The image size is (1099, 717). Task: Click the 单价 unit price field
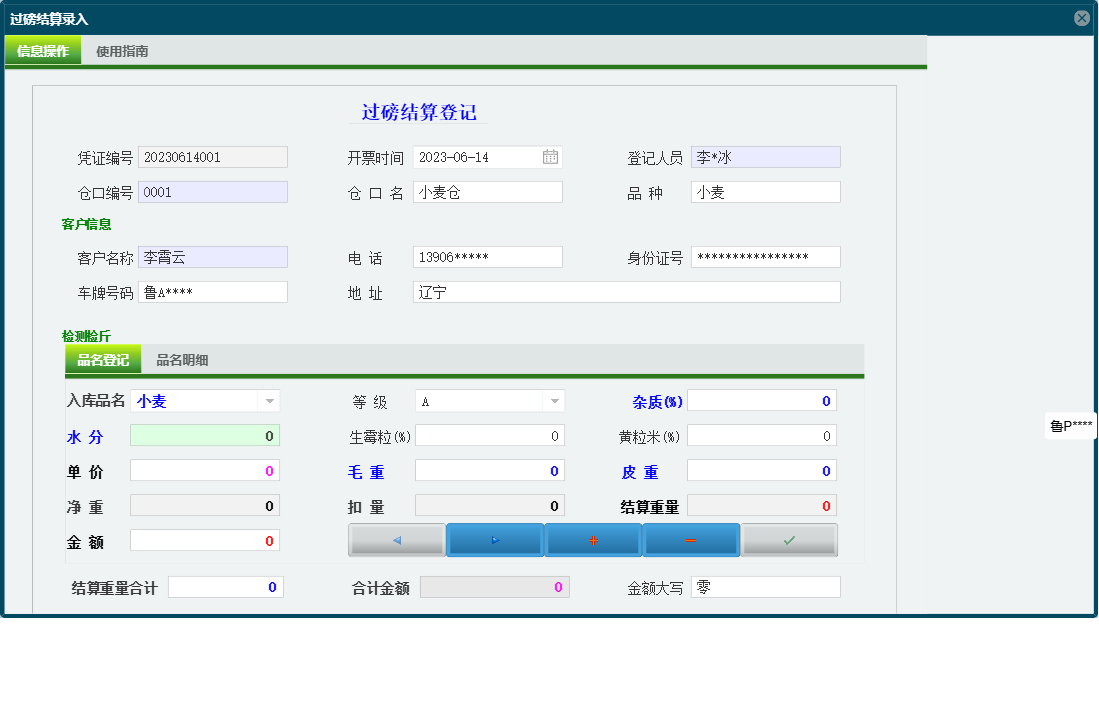pos(204,470)
